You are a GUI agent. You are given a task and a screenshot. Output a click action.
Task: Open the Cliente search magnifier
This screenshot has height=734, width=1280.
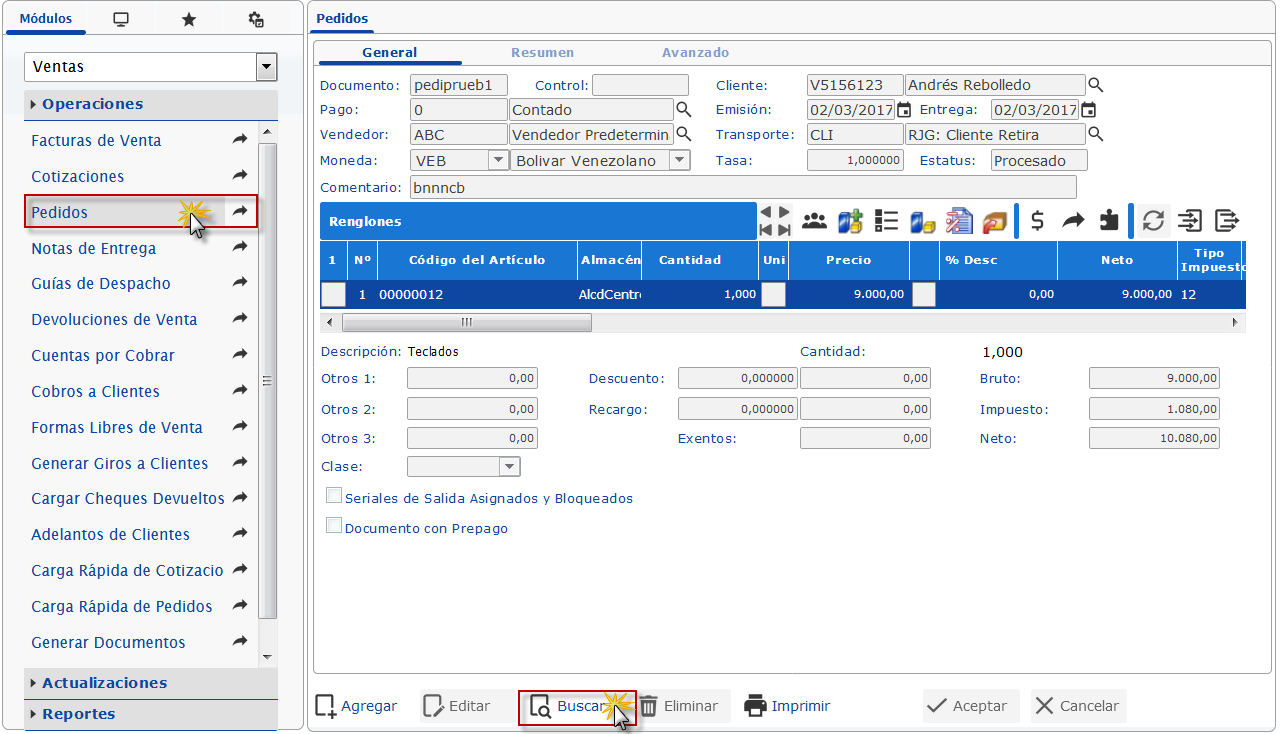(x=1096, y=85)
